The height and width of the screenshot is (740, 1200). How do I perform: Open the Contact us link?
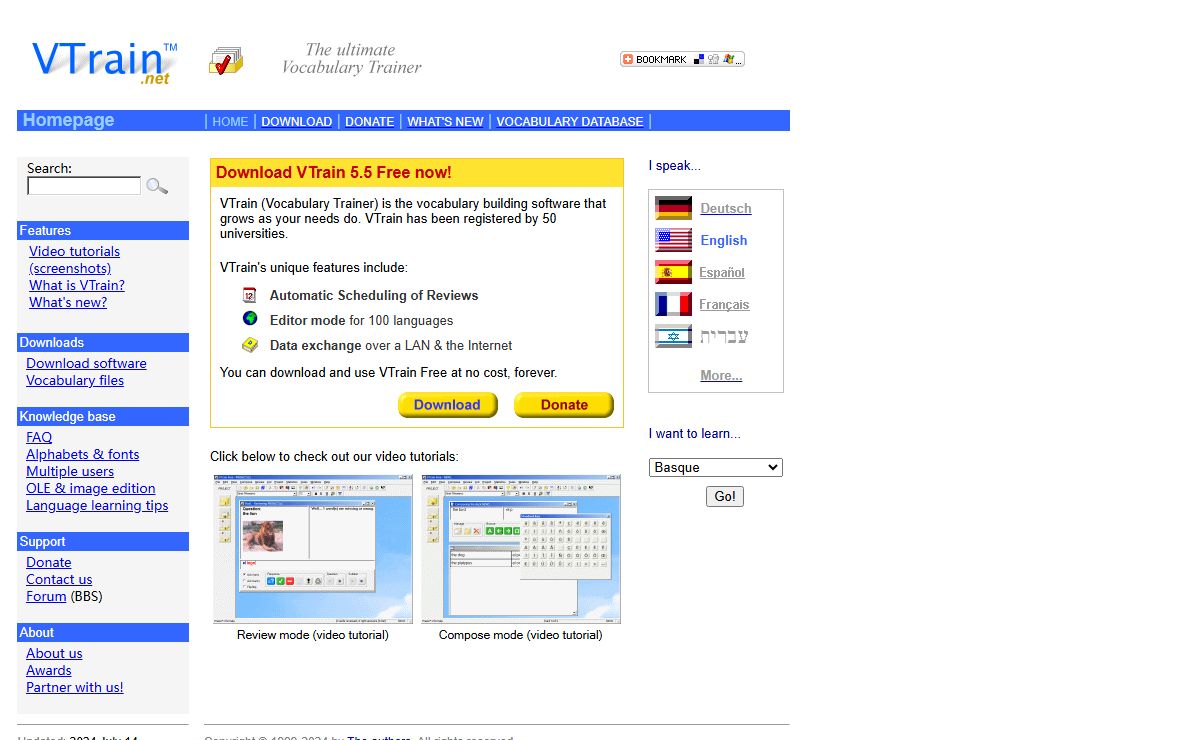coord(59,579)
